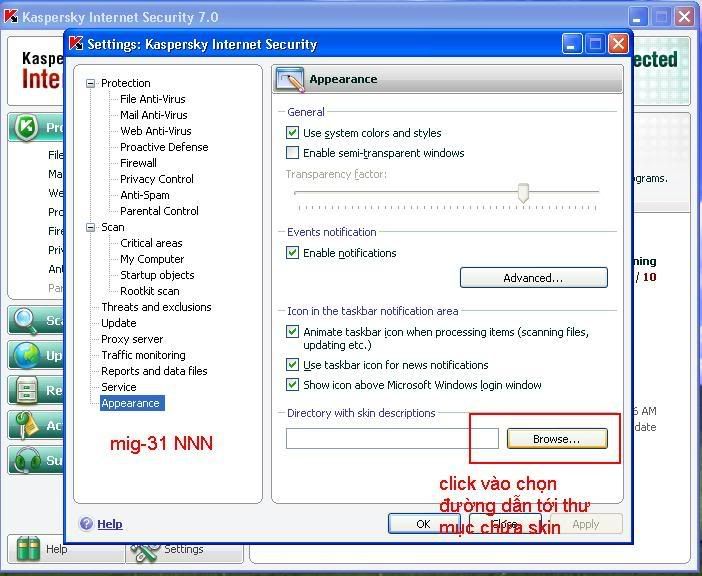The width and height of the screenshot is (702, 576).
Task: Enable semi-transparent windows checkbox
Action: [x=293, y=153]
